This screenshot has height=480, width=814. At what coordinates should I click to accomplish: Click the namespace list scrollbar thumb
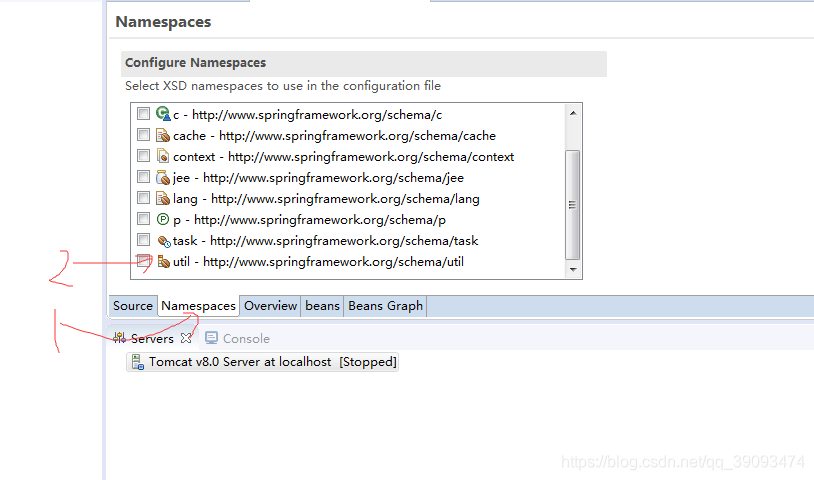[x=573, y=204]
